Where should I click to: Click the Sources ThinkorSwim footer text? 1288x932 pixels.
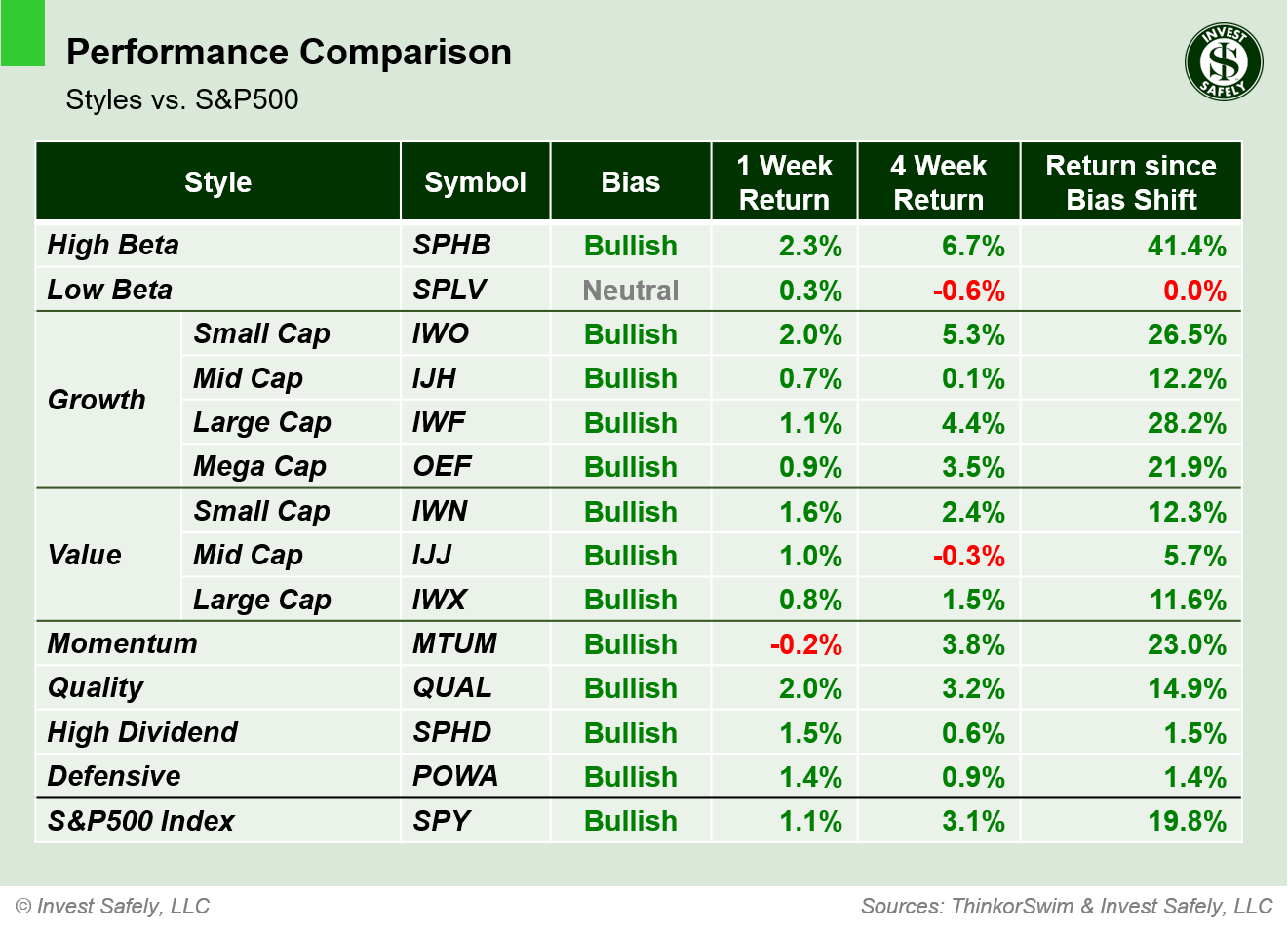[1066, 907]
